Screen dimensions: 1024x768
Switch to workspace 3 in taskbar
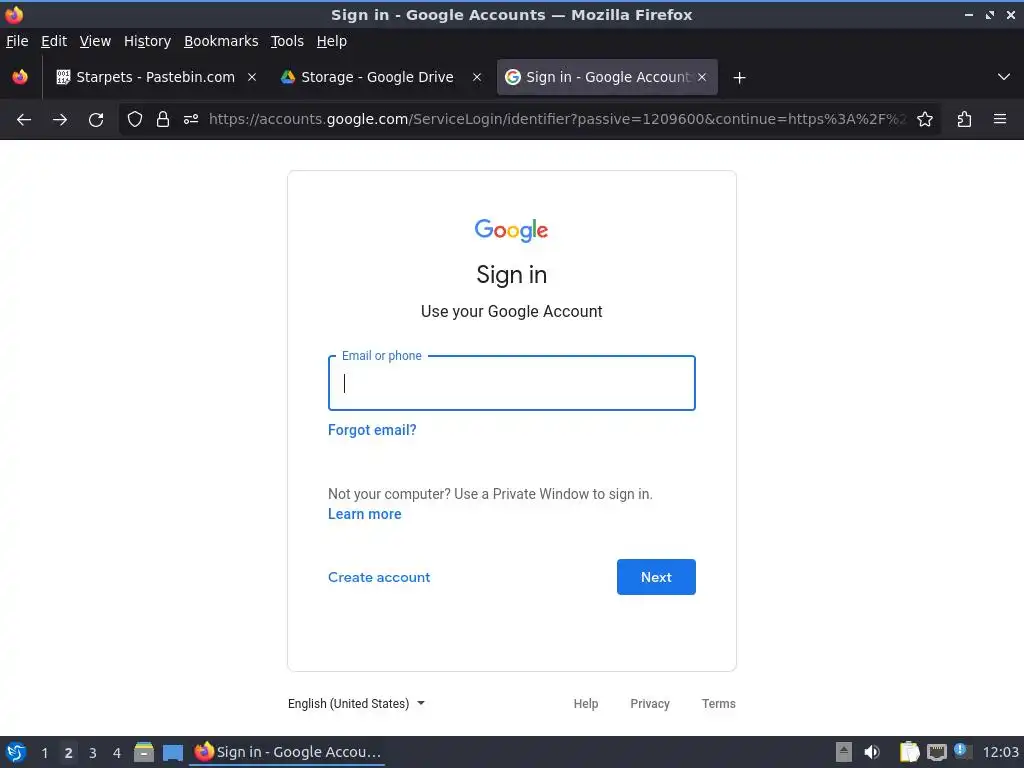click(93, 753)
